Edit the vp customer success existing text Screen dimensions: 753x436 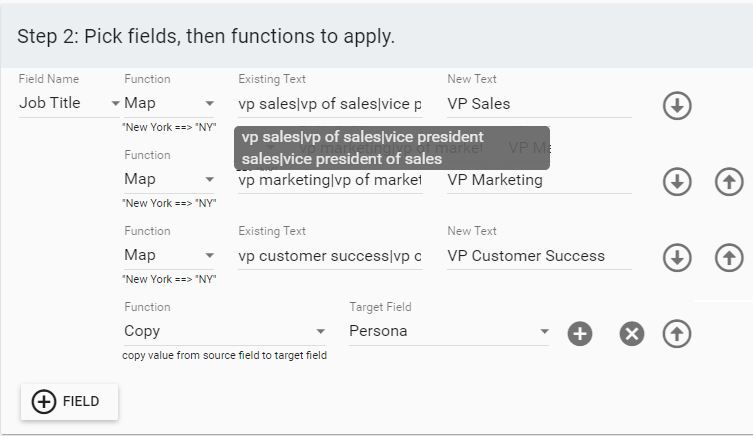coord(330,256)
